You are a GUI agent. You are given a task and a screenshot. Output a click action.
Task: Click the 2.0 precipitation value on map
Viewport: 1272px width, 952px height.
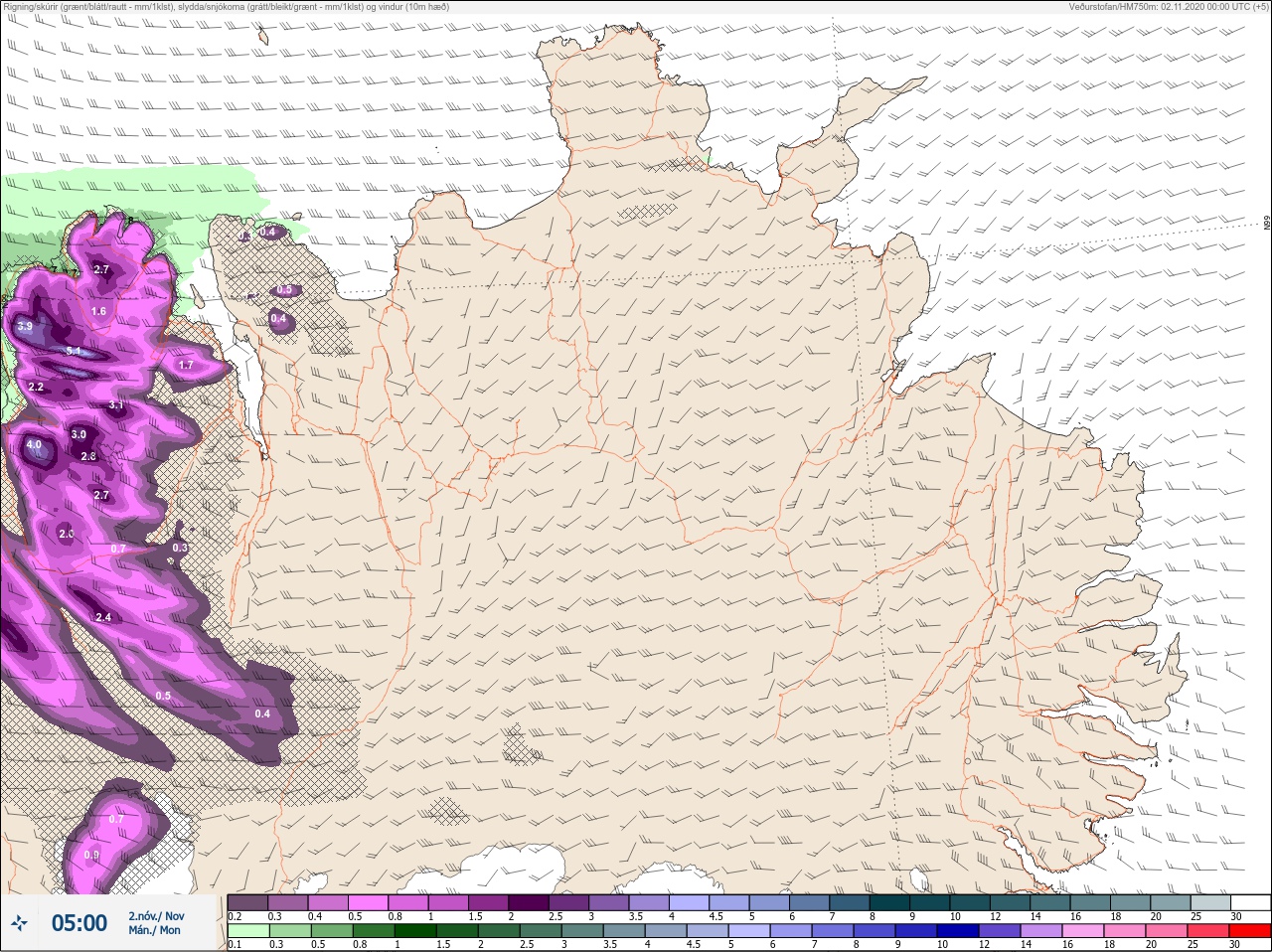pos(67,534)
